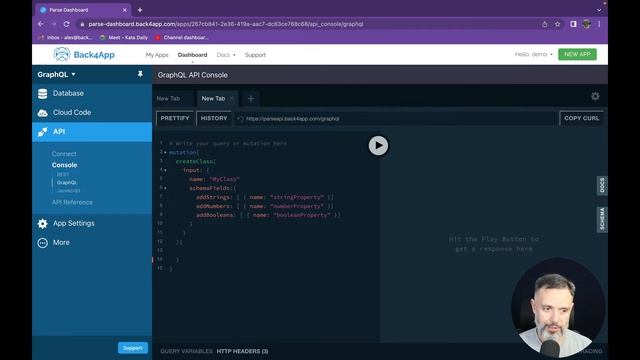Viewport: 640px width, 360px height.
Task: Run the query with the Play button
Action: point(378,145)
